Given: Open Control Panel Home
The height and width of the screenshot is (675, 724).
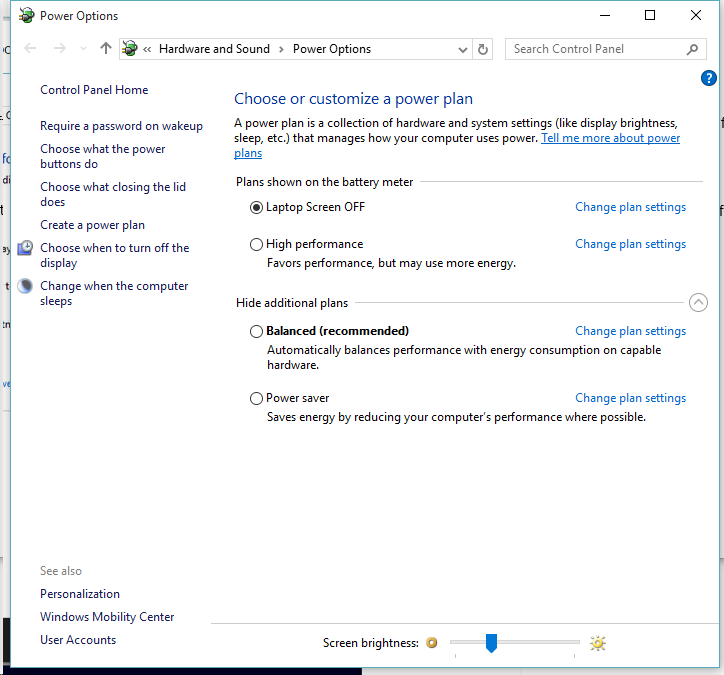Looking at the screenshot, I should click(x=94, y=90).
